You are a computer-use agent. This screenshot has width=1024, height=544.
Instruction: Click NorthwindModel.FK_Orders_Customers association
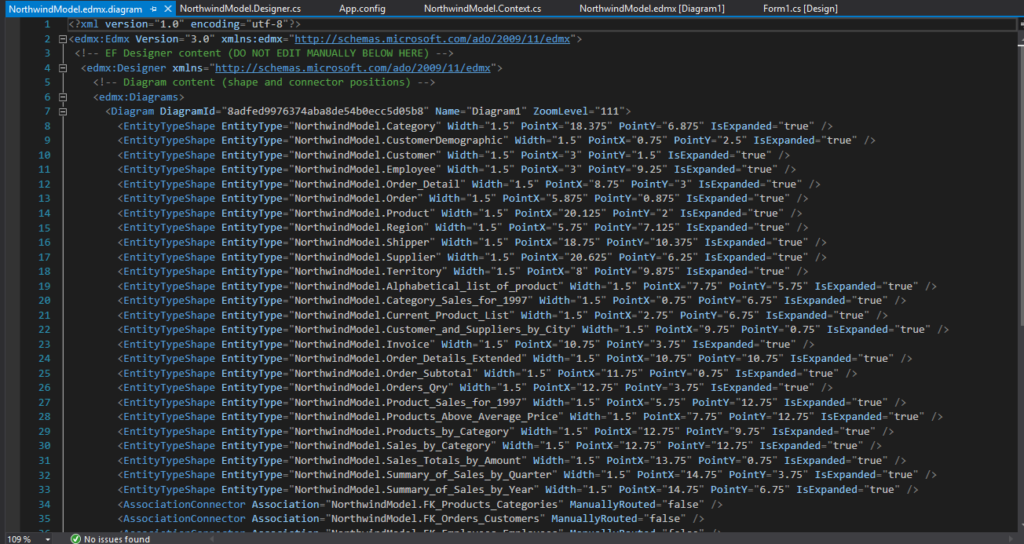coord(435,519)
